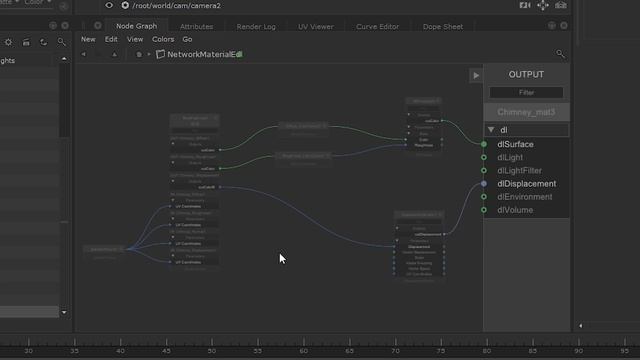
Task: Click the four-arrow manipulator icon
Action: (x=543, y=5)
